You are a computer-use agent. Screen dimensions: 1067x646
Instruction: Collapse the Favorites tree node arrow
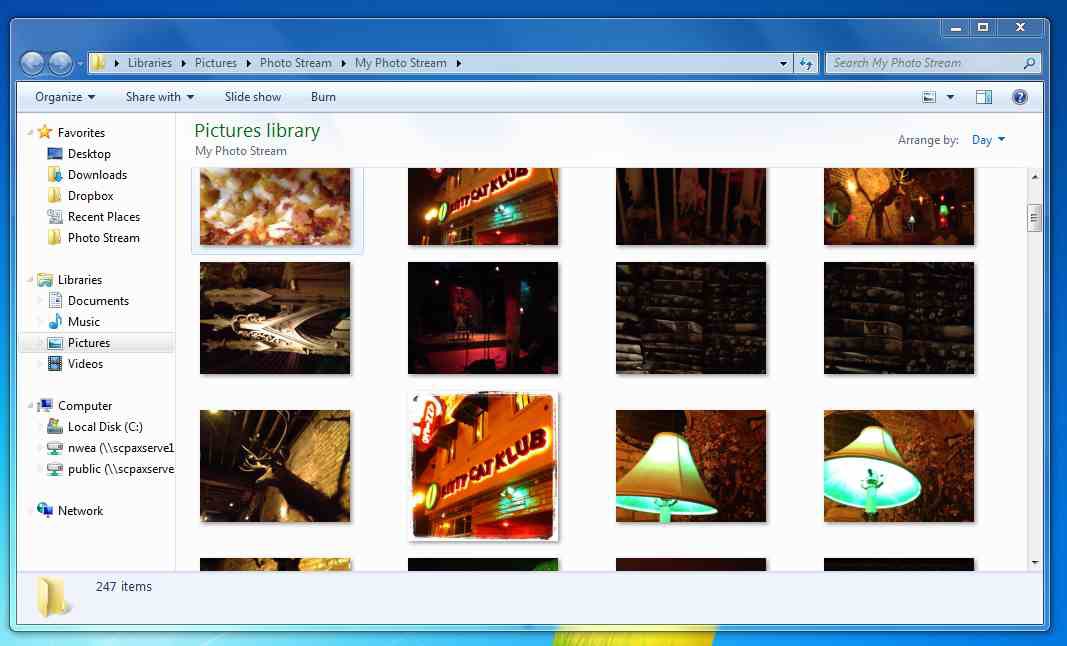[30, 133]
